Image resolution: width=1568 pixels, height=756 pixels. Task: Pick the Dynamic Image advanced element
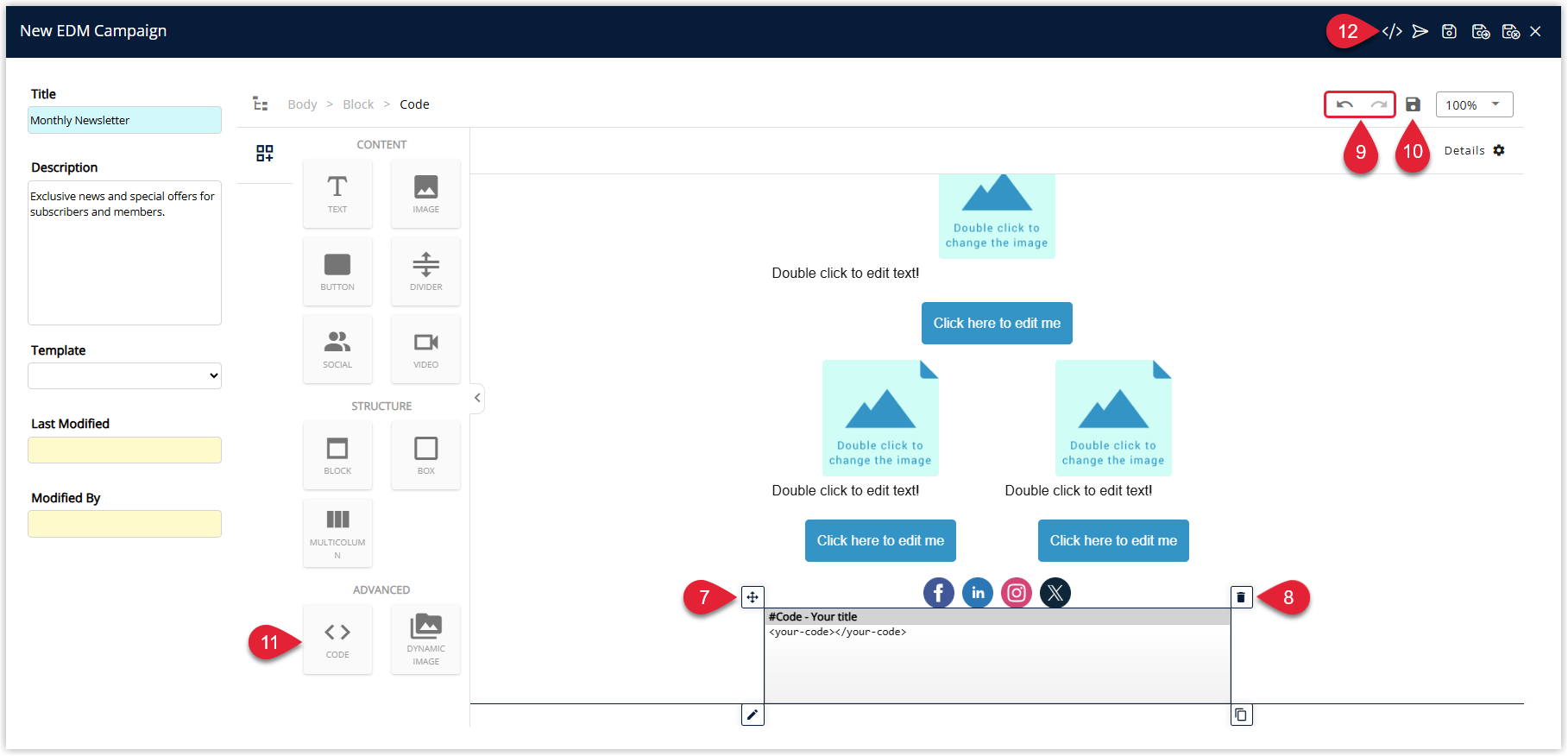[425, 639]
